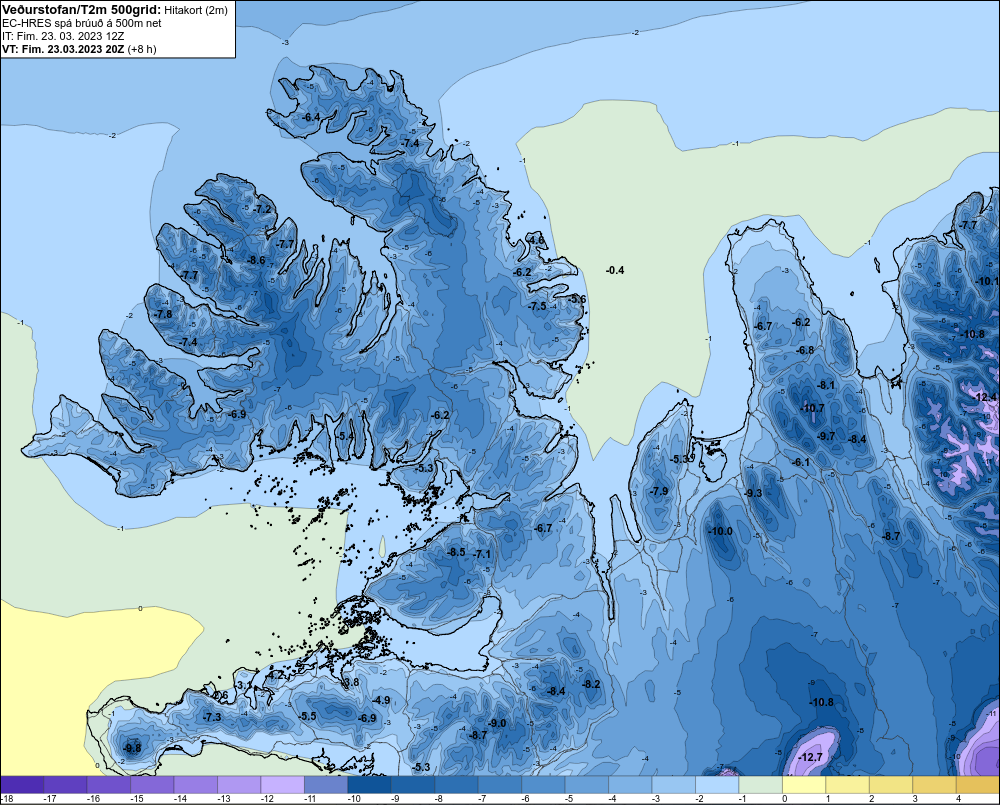Click the legend swatch between -10 and -9
The width and height of the screenshot is (1000, 805).
tap(370, 785)
